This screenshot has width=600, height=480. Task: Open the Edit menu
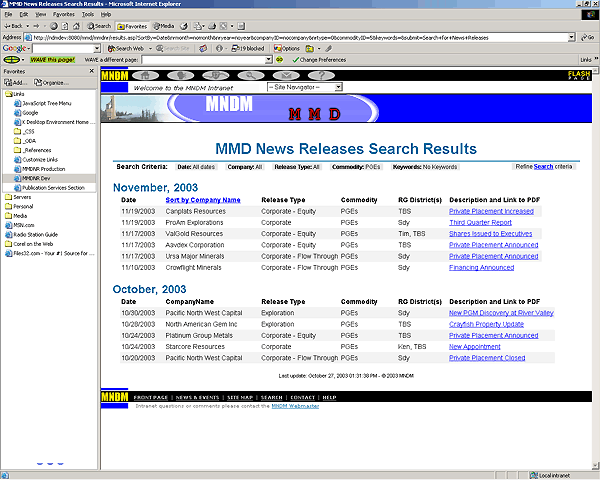click(x=24, y=15)
